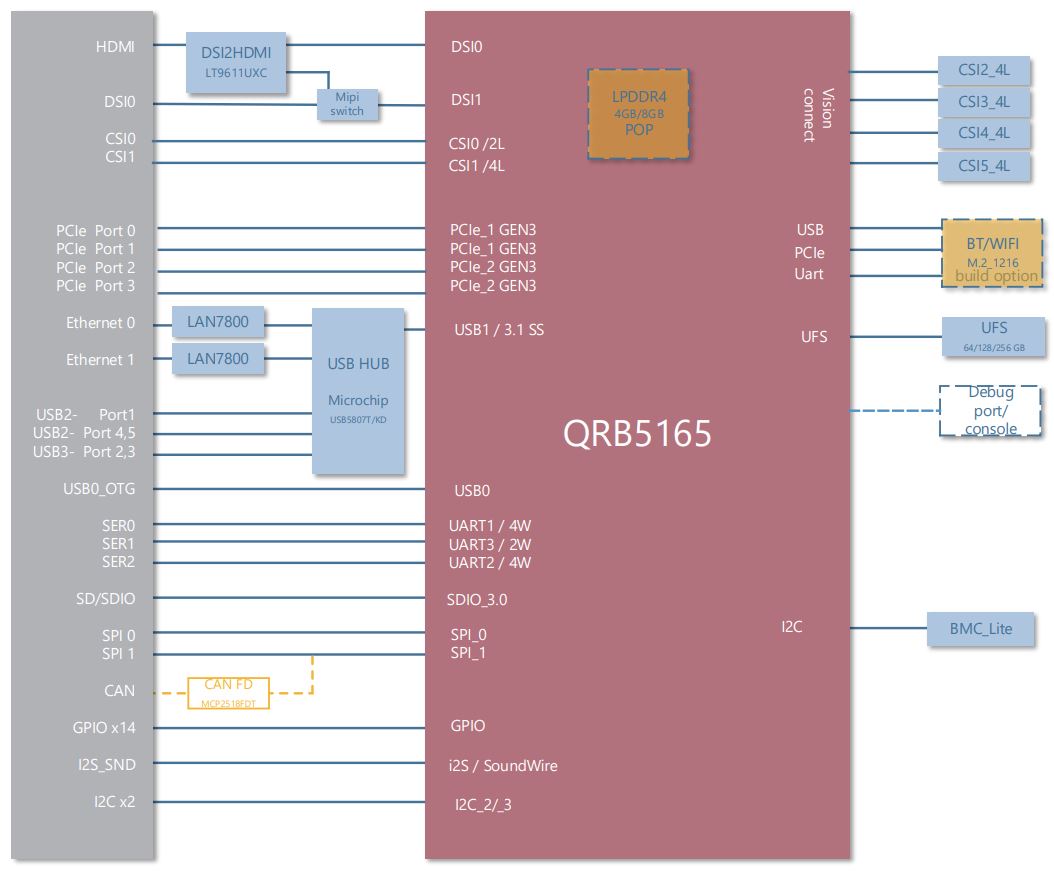The height and width of the screenshot is (871, 1054).
Task: Click the CSI0 connector label
Action: point(120,138)
